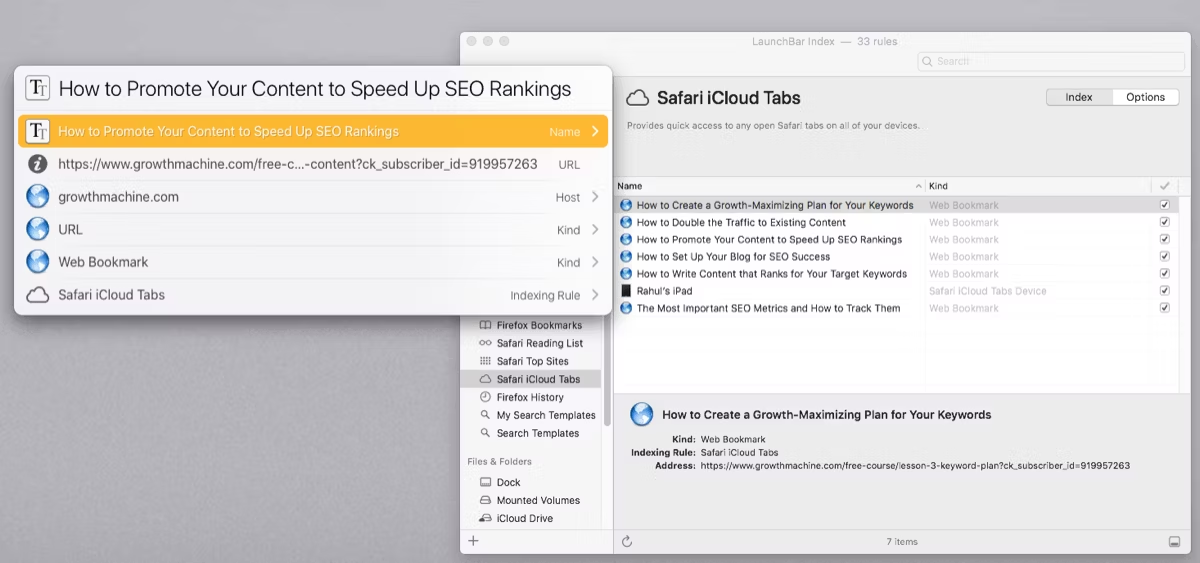This screenshot has width=1200, height=563.
Task: Sort the index list by the Name column
Action: pyautogui.click(x=769, y=186)
